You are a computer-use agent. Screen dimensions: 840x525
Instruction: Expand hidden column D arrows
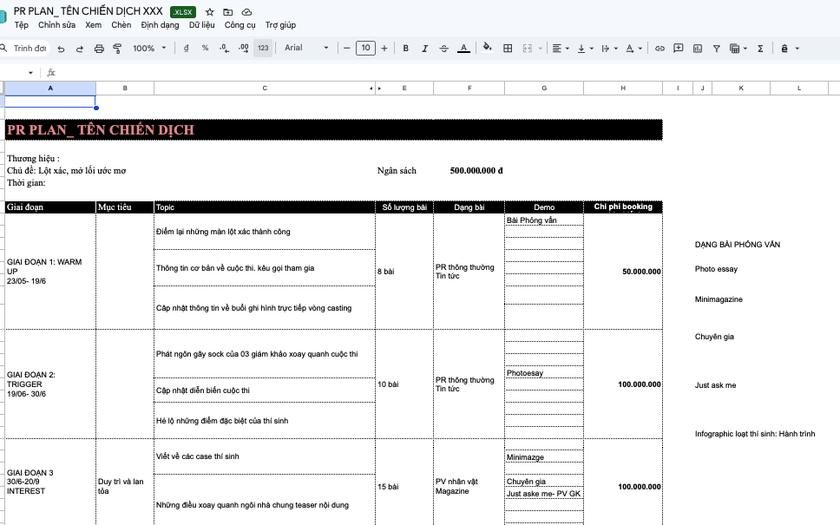(x=376, y=88)
